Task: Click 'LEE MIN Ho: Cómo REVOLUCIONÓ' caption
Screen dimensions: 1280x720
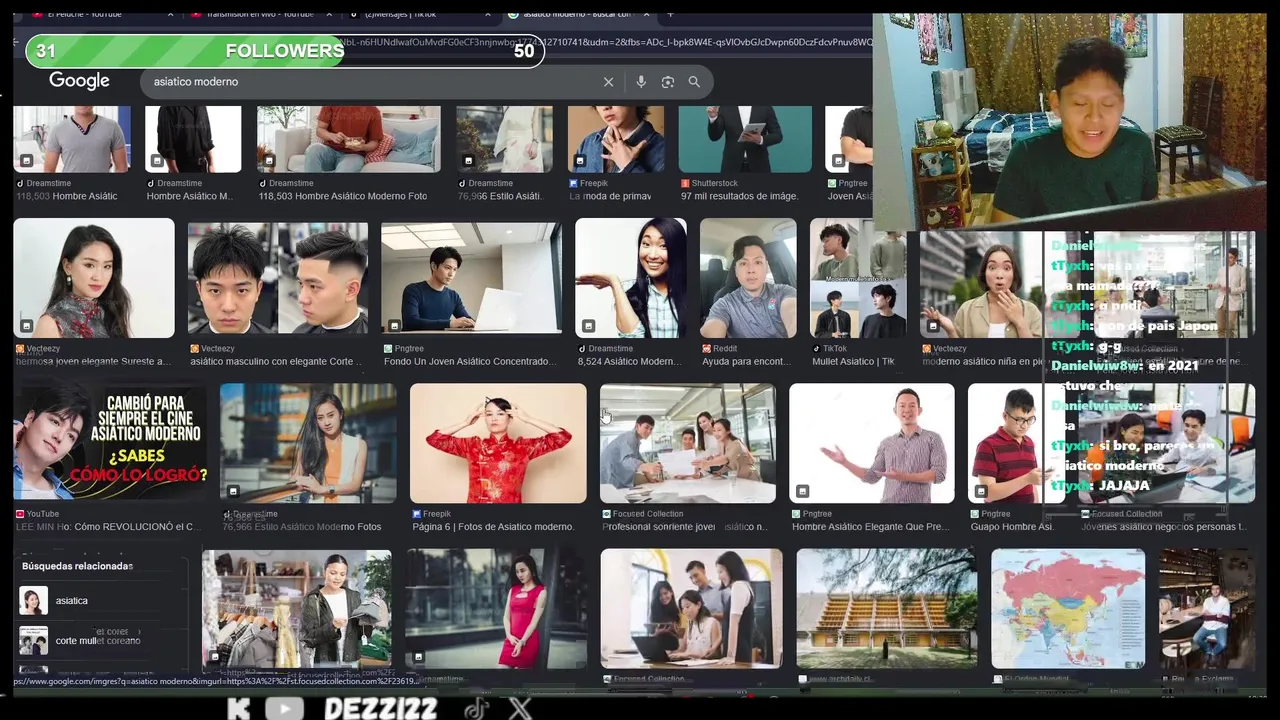Action: pyautogui.click(x=106, y=527)
